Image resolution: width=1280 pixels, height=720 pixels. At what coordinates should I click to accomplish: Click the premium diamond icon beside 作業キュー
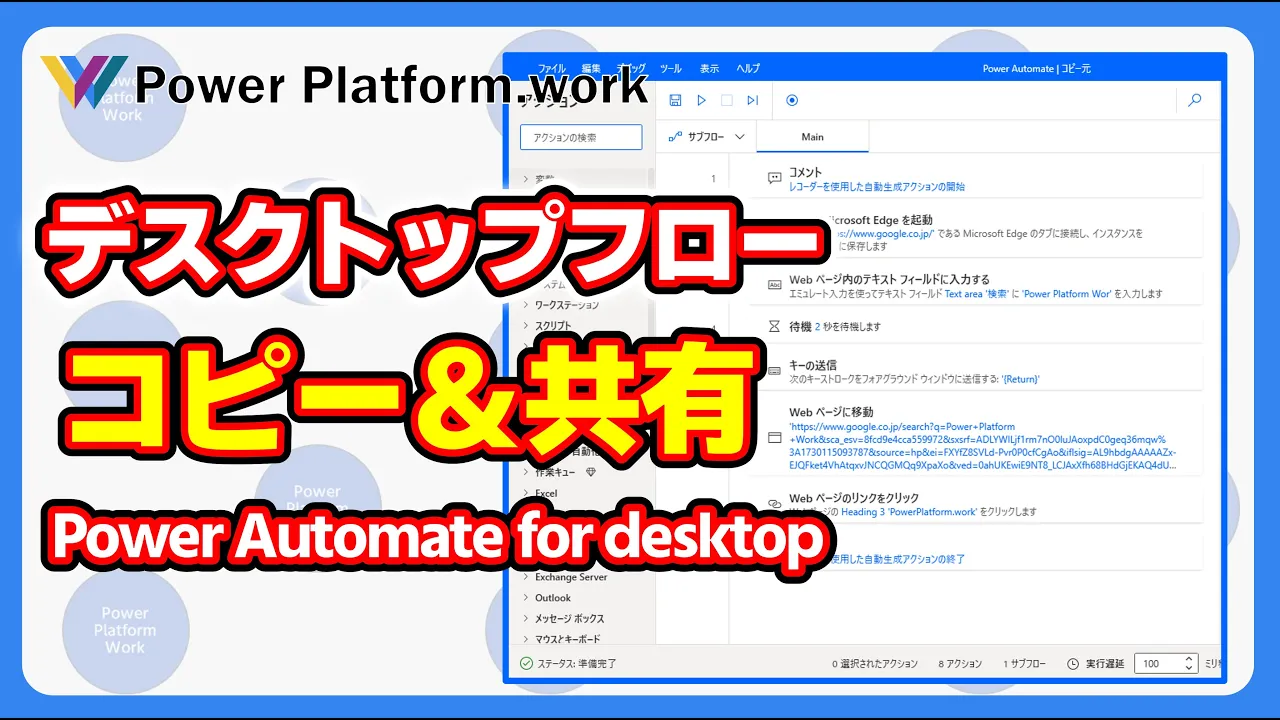[x=591, y=472]
